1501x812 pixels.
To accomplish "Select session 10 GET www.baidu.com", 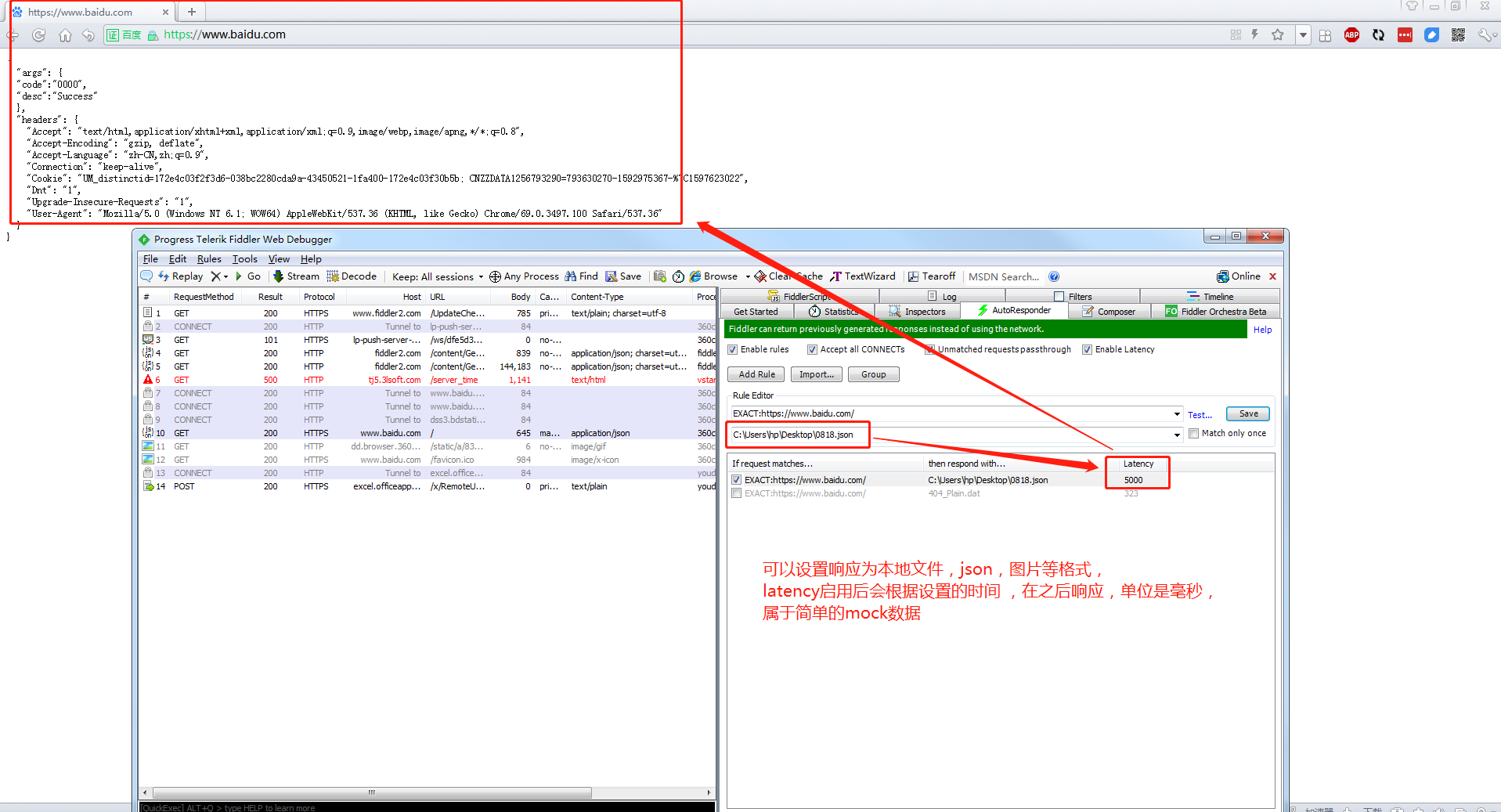I will [428, 433].
